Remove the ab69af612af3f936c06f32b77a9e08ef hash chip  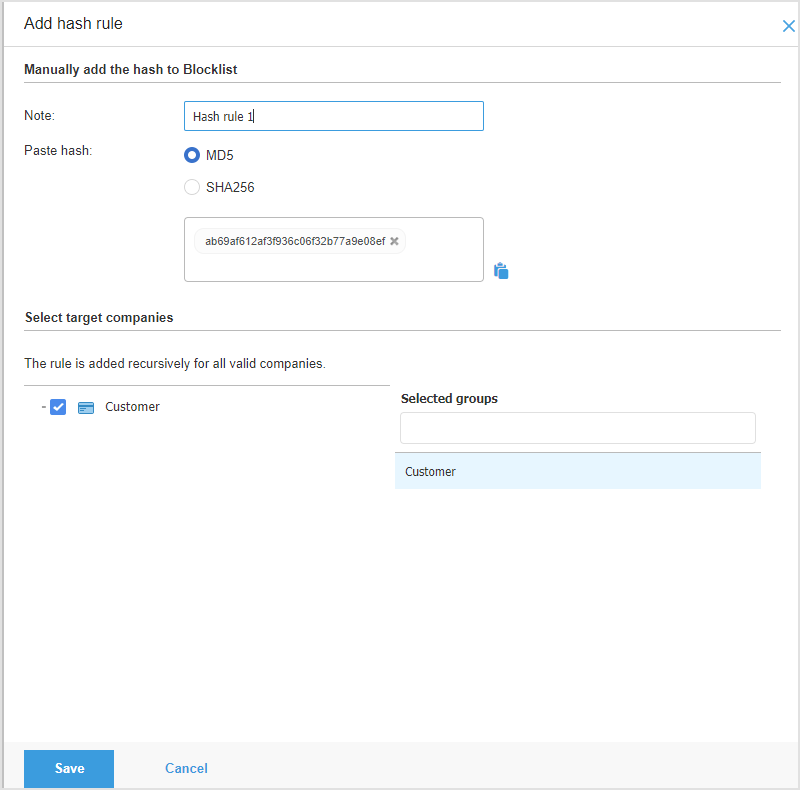point(394,241)
